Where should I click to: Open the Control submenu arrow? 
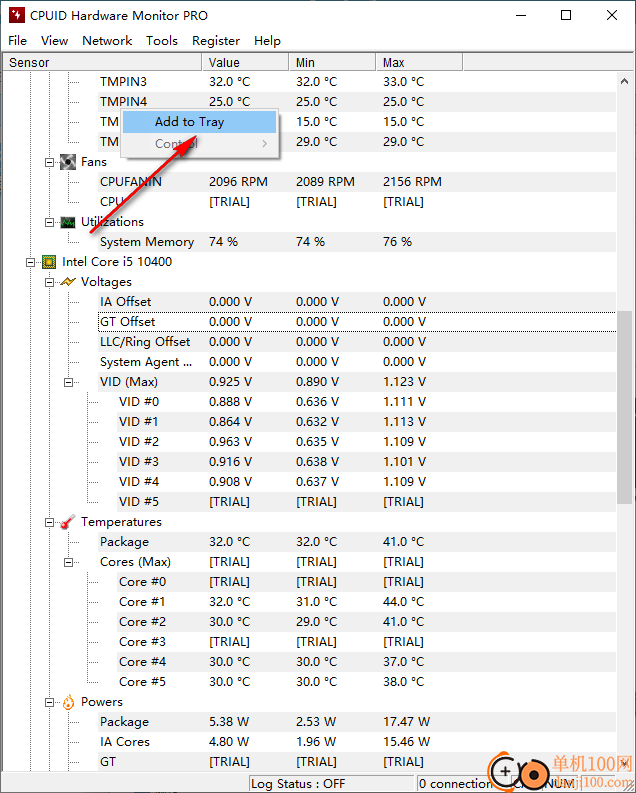point(264,144)
